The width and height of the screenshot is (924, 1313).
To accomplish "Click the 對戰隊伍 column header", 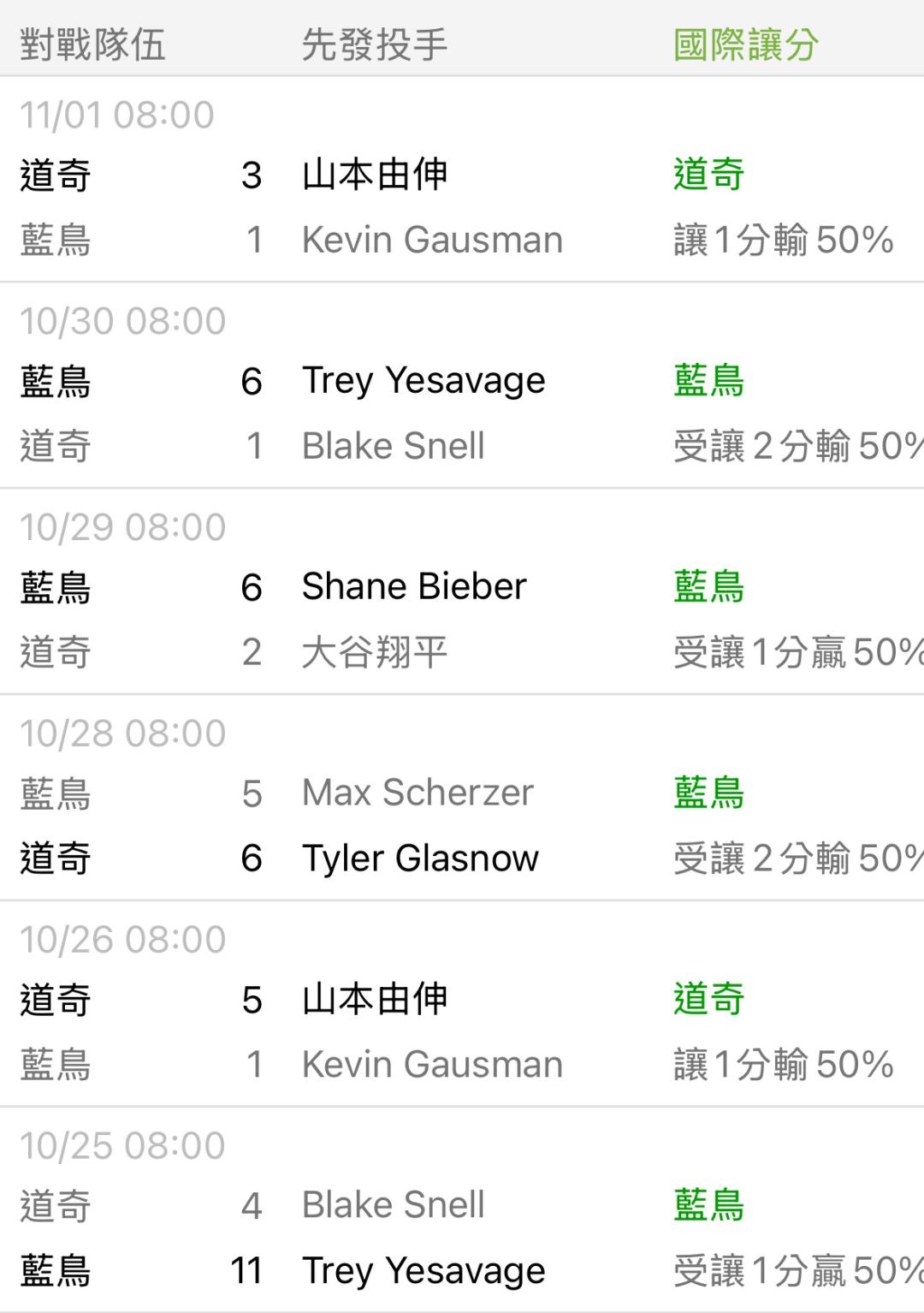I will pyautogui.click(x=92, y=45).
